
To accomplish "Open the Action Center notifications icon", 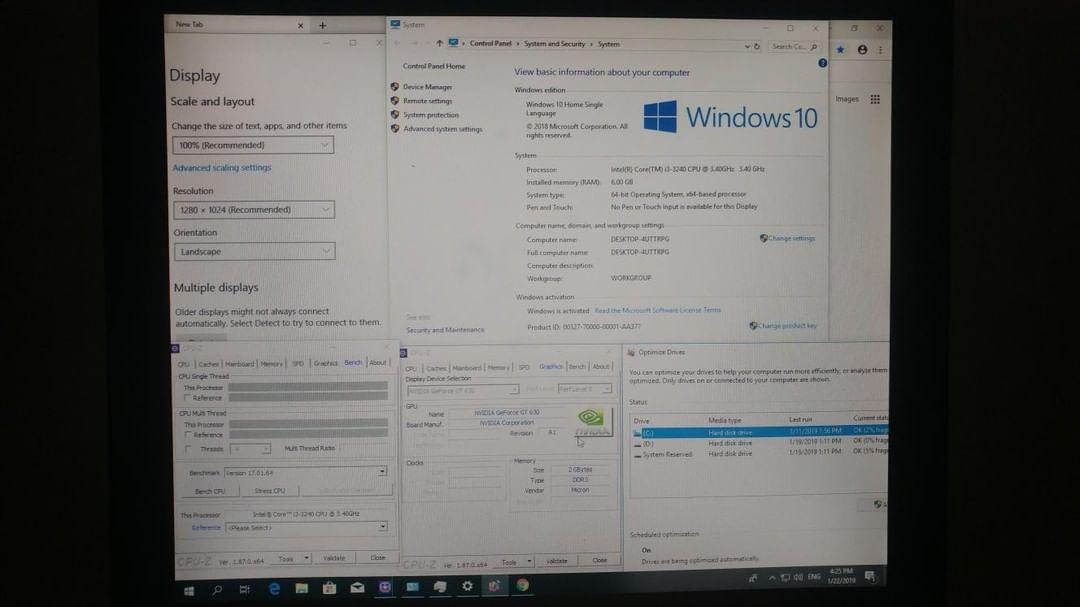I will click(x=870, y=576).
